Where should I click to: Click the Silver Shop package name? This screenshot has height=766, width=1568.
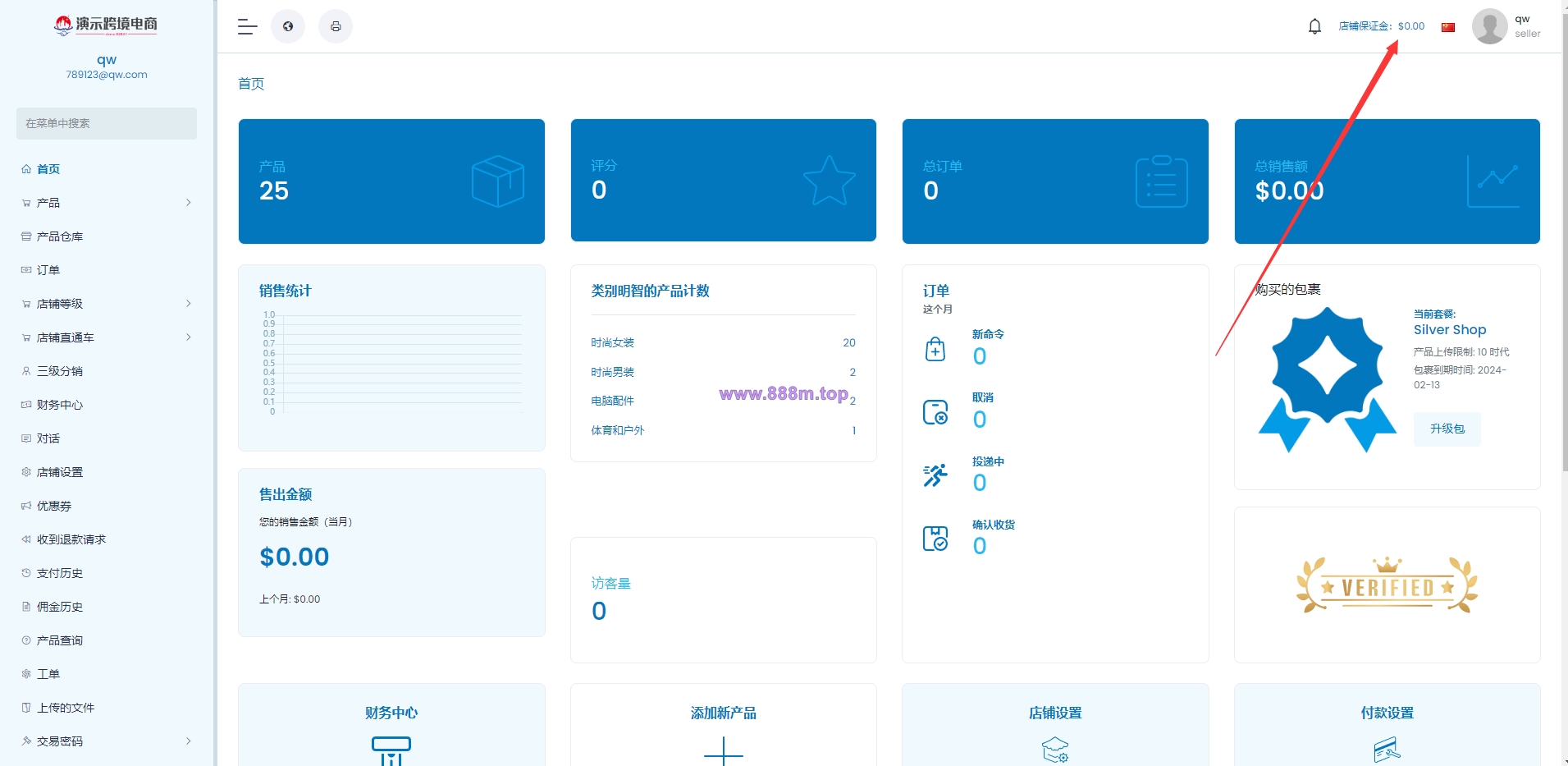1450,329
